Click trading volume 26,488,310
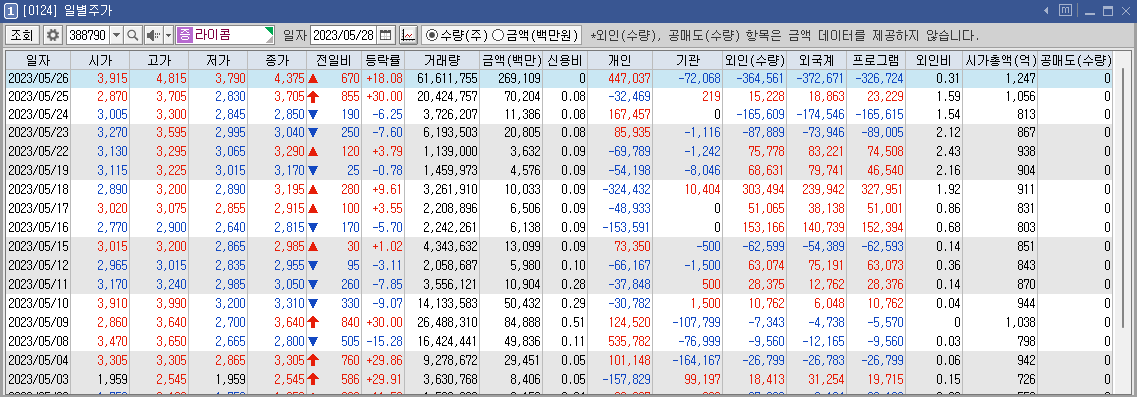 click(x=447, y=321)
